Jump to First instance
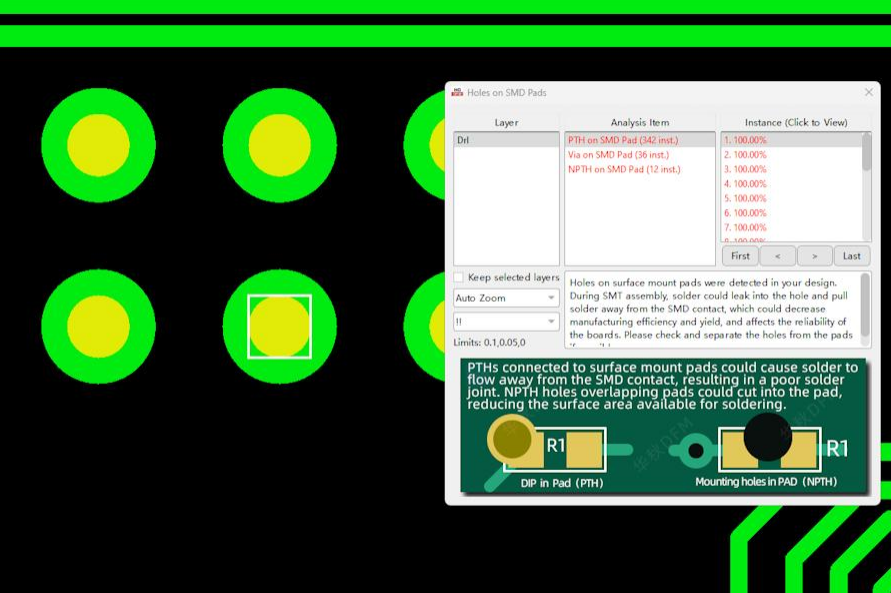The width and height of the screenshot is (891, 593). click(x=740, y=256)
